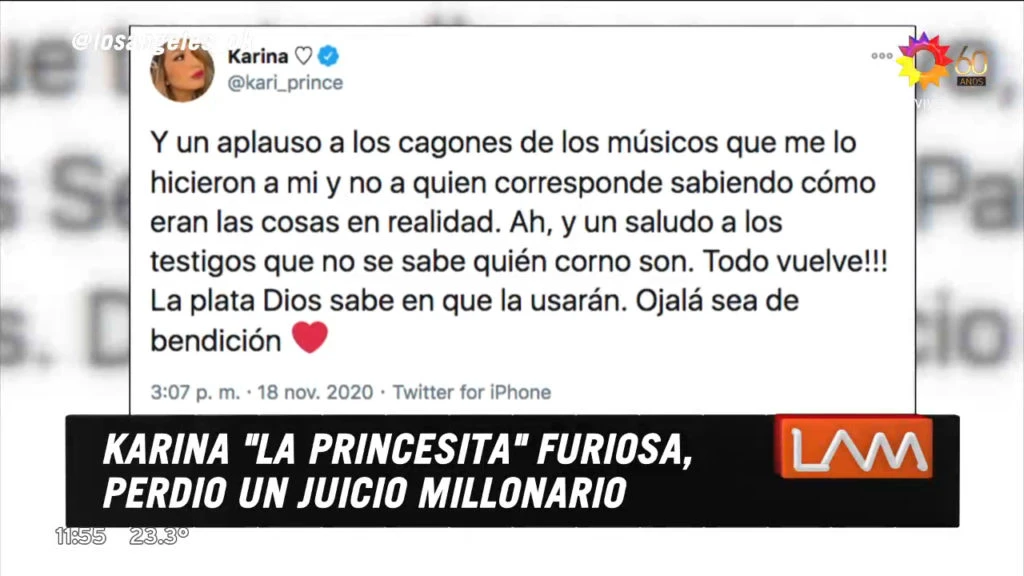Click the heart outline beside Karina's name
Viewport: 1024px width, 576px height.
point(303,56)
